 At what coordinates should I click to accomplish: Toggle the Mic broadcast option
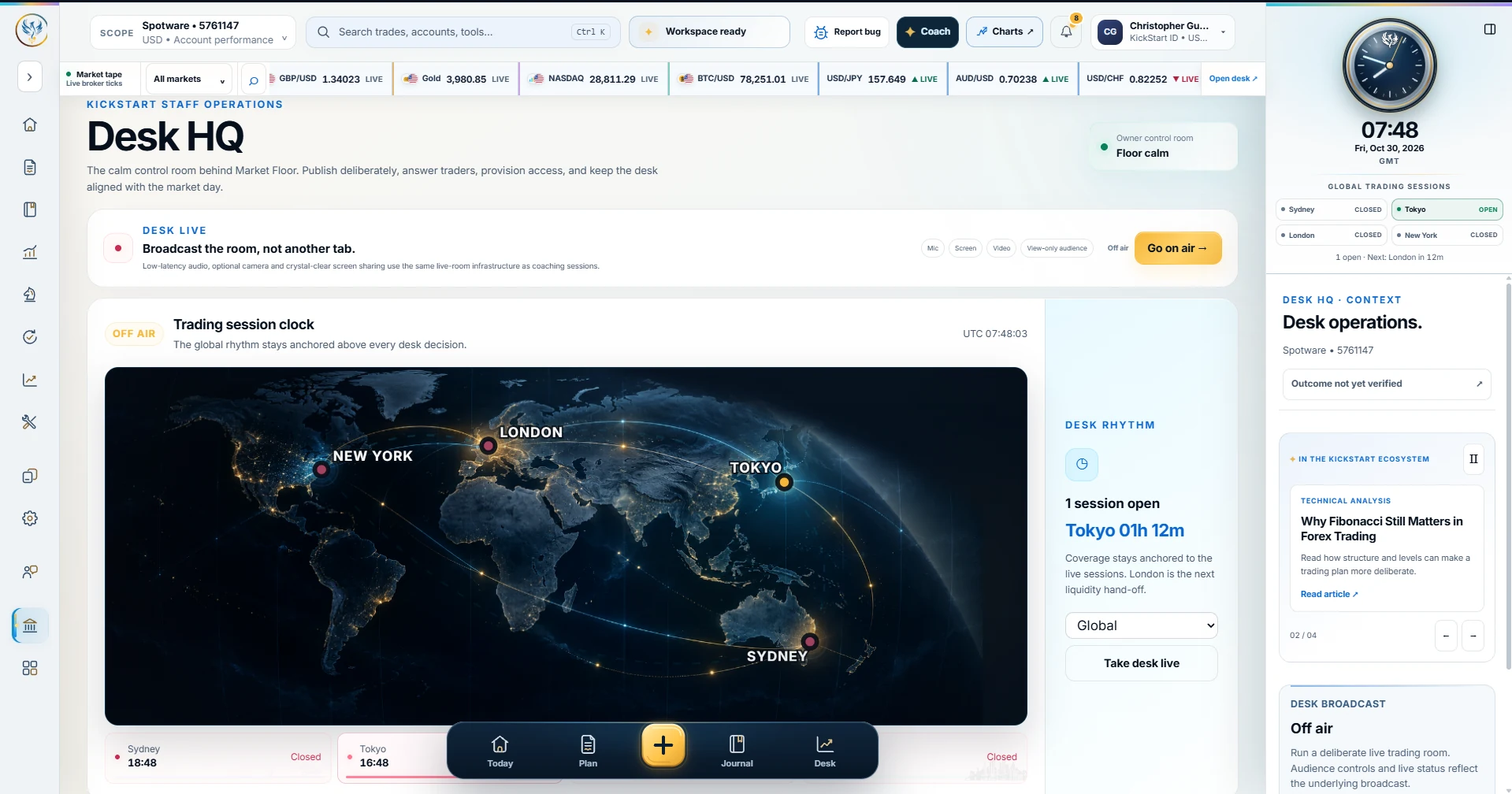[933, 248]
